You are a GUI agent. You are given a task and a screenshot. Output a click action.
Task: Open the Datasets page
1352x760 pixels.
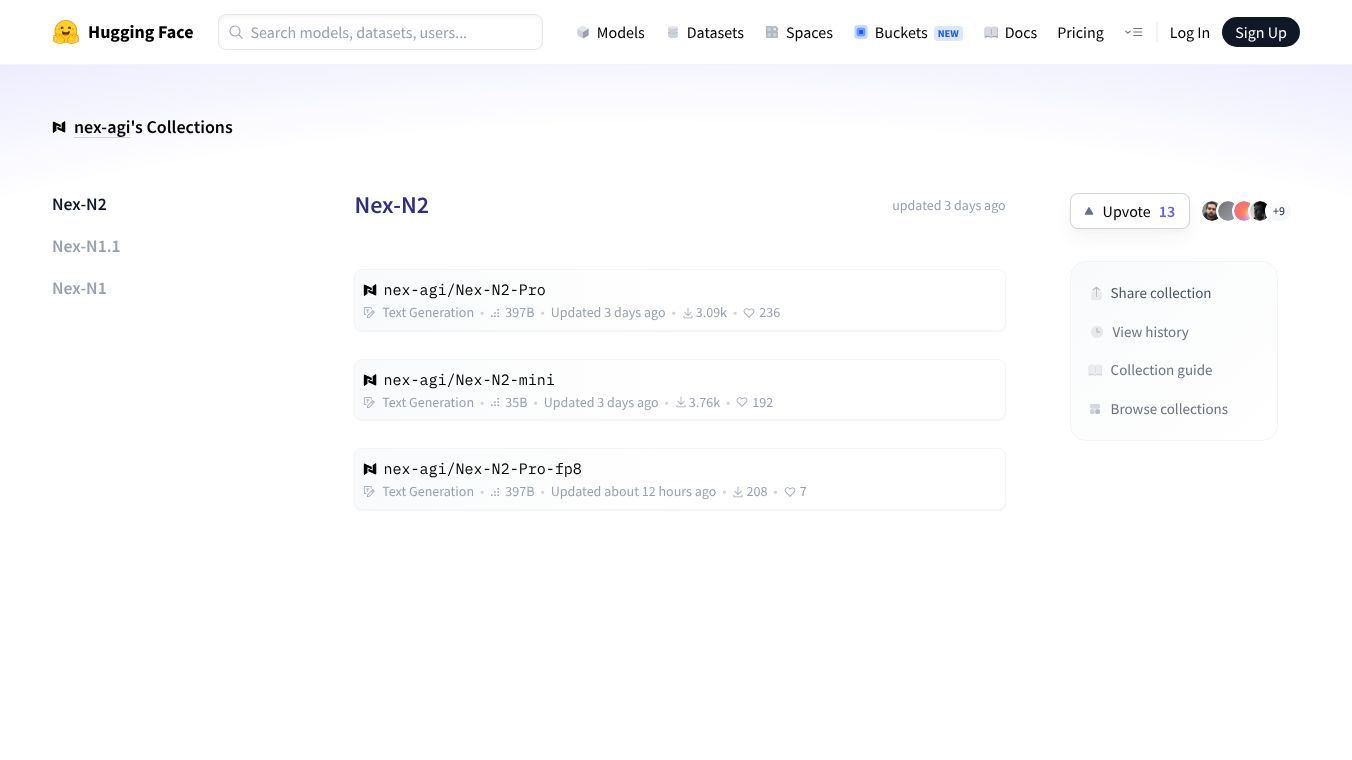click(705, 32)
